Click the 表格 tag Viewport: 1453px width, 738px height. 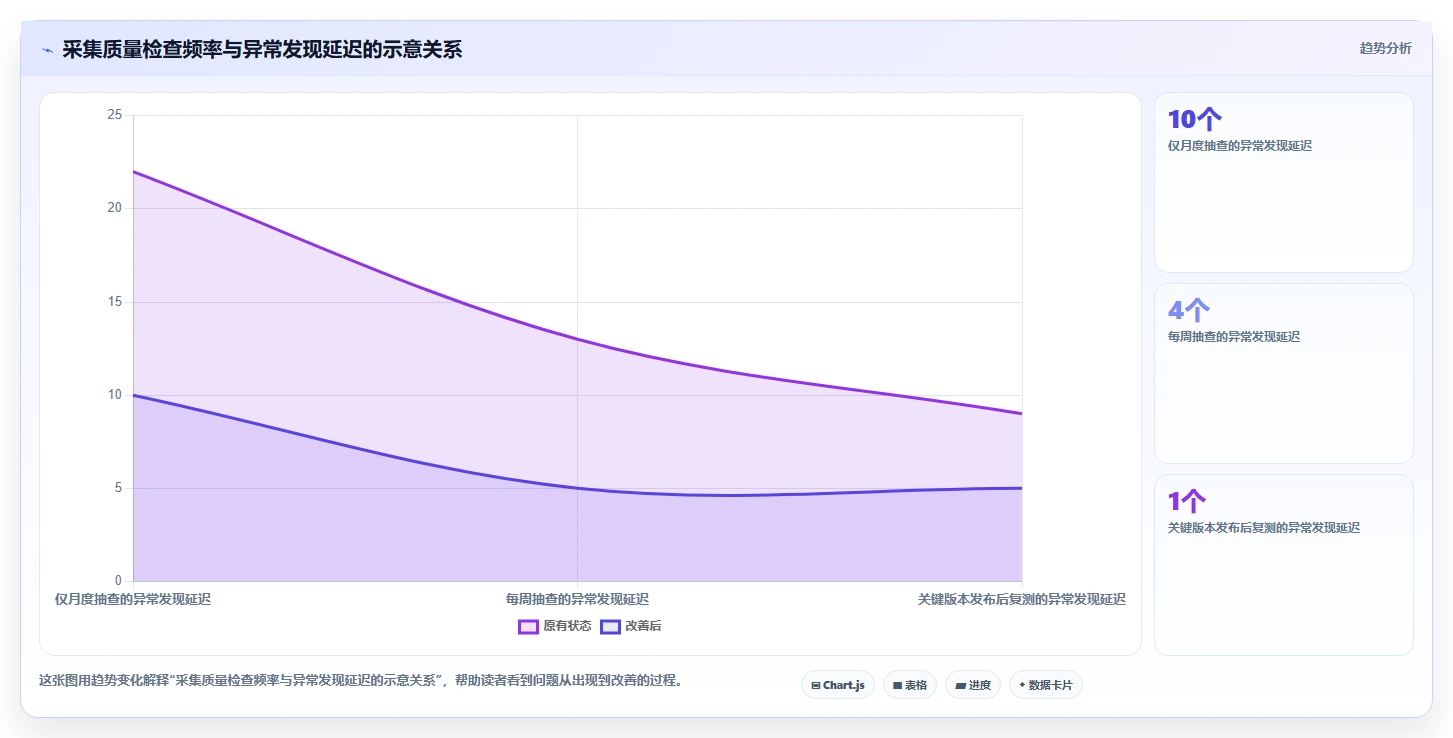[910, 685]
